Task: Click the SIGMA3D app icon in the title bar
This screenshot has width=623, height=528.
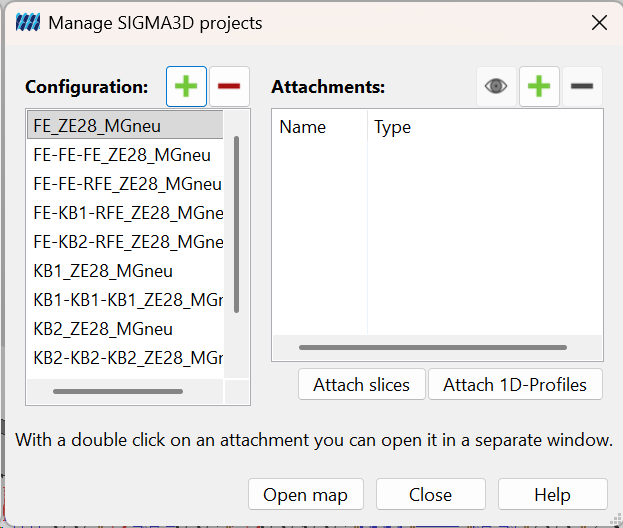Action: tap(28, 23)
